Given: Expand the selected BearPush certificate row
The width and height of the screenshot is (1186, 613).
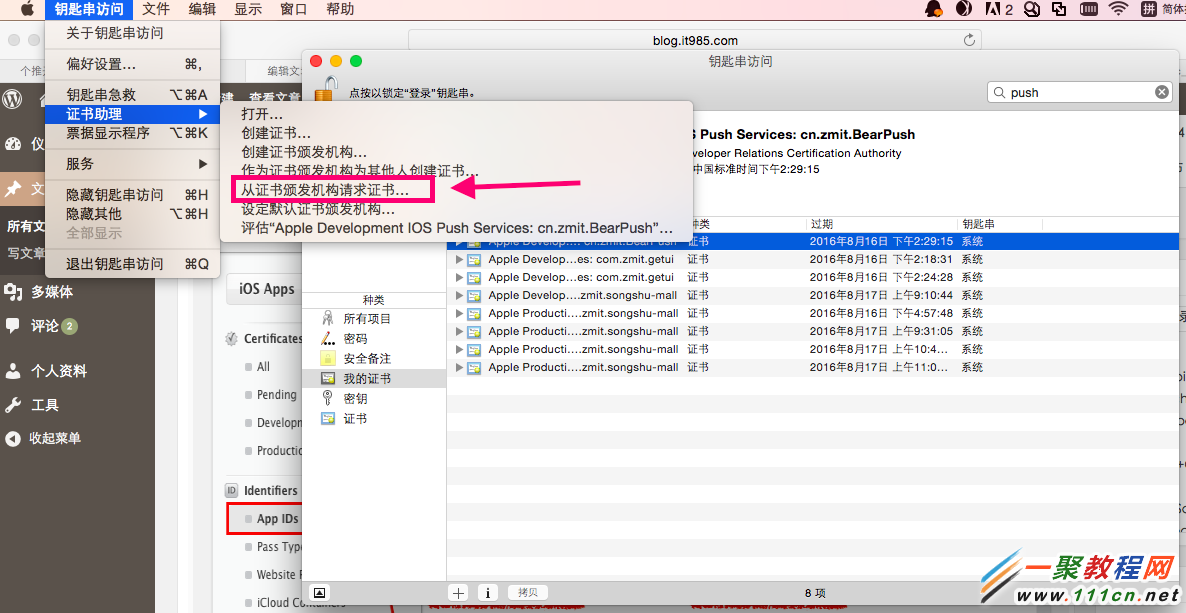Looking at the screenshot, I should [x=458, y=241].
